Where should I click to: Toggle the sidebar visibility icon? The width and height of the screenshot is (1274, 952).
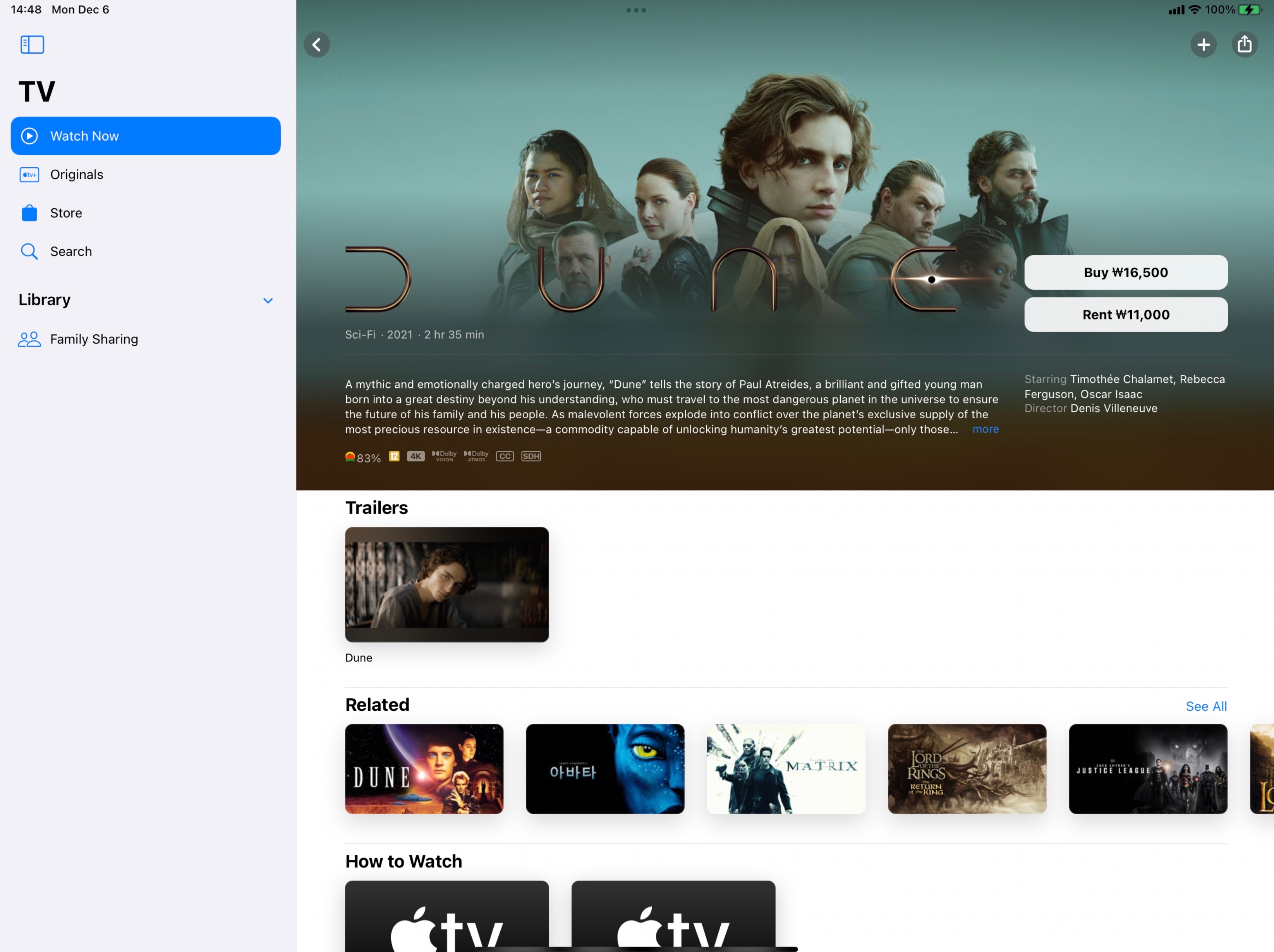click(x=32, y=44)
